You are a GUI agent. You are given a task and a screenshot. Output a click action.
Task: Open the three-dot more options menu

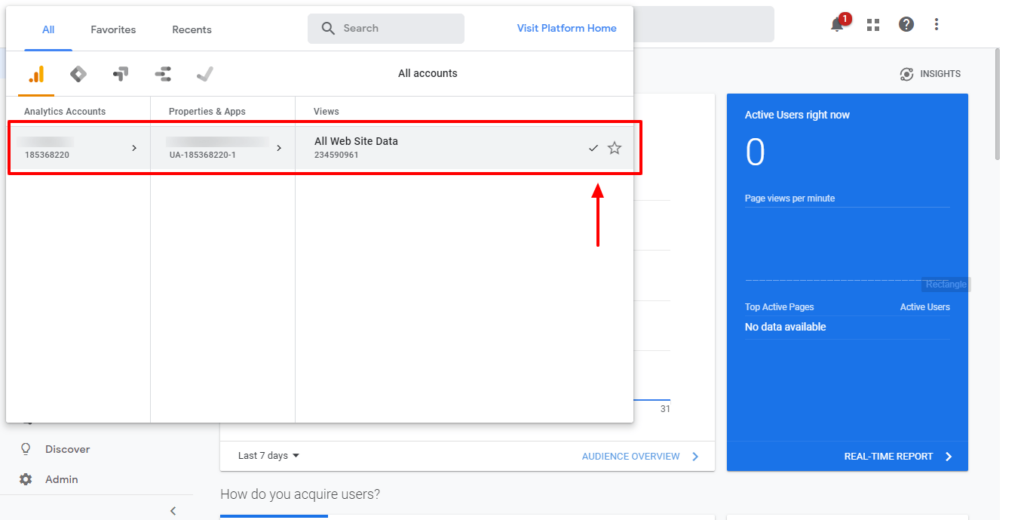[937, 25]
